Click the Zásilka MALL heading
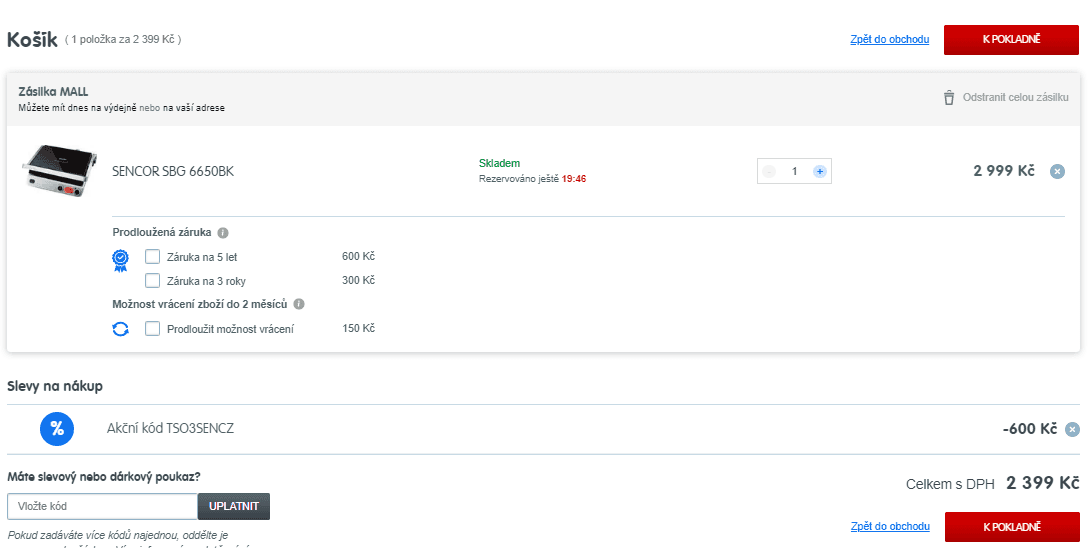 tap(53, 92)
